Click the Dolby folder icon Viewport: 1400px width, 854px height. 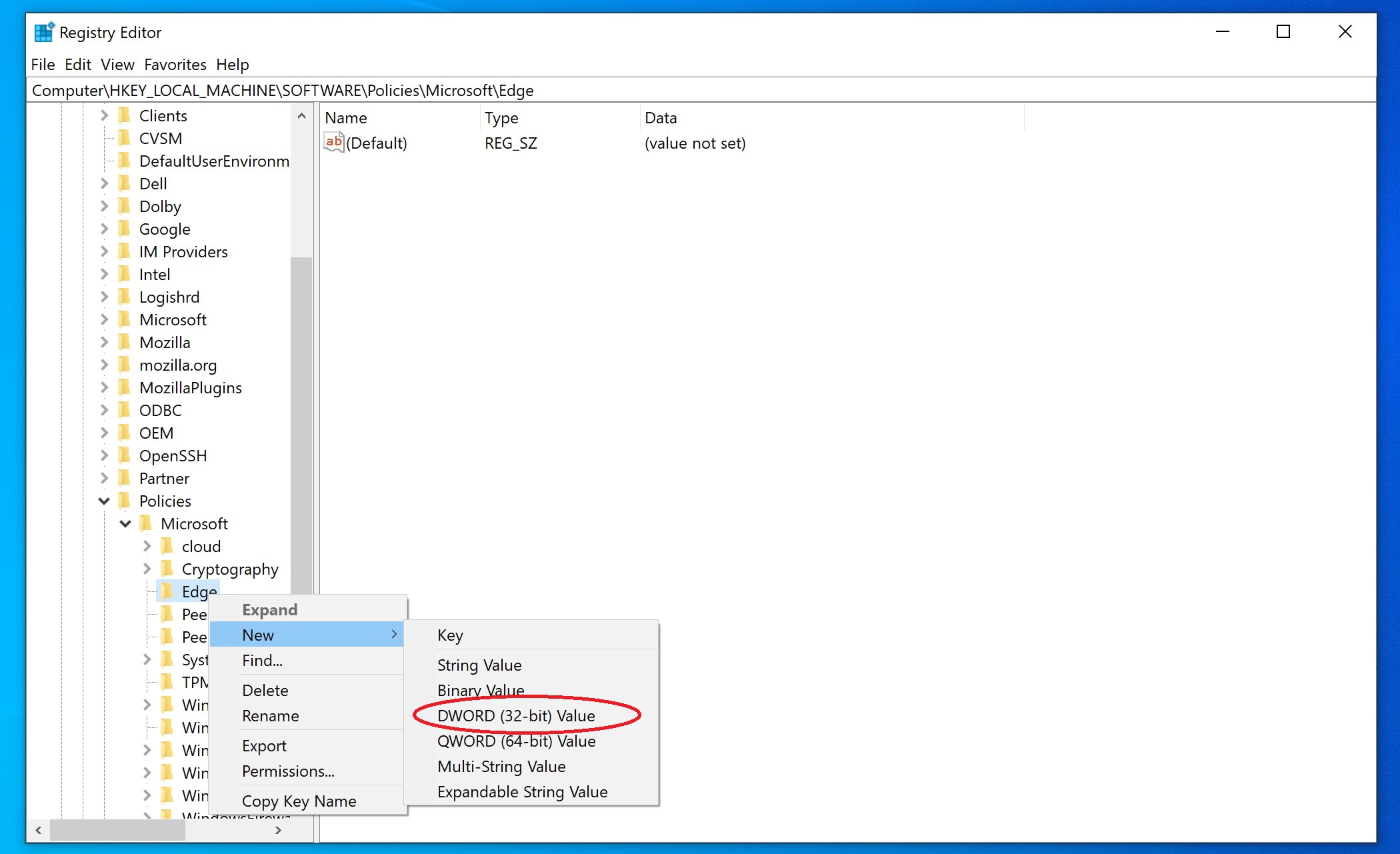pos(124,206)
